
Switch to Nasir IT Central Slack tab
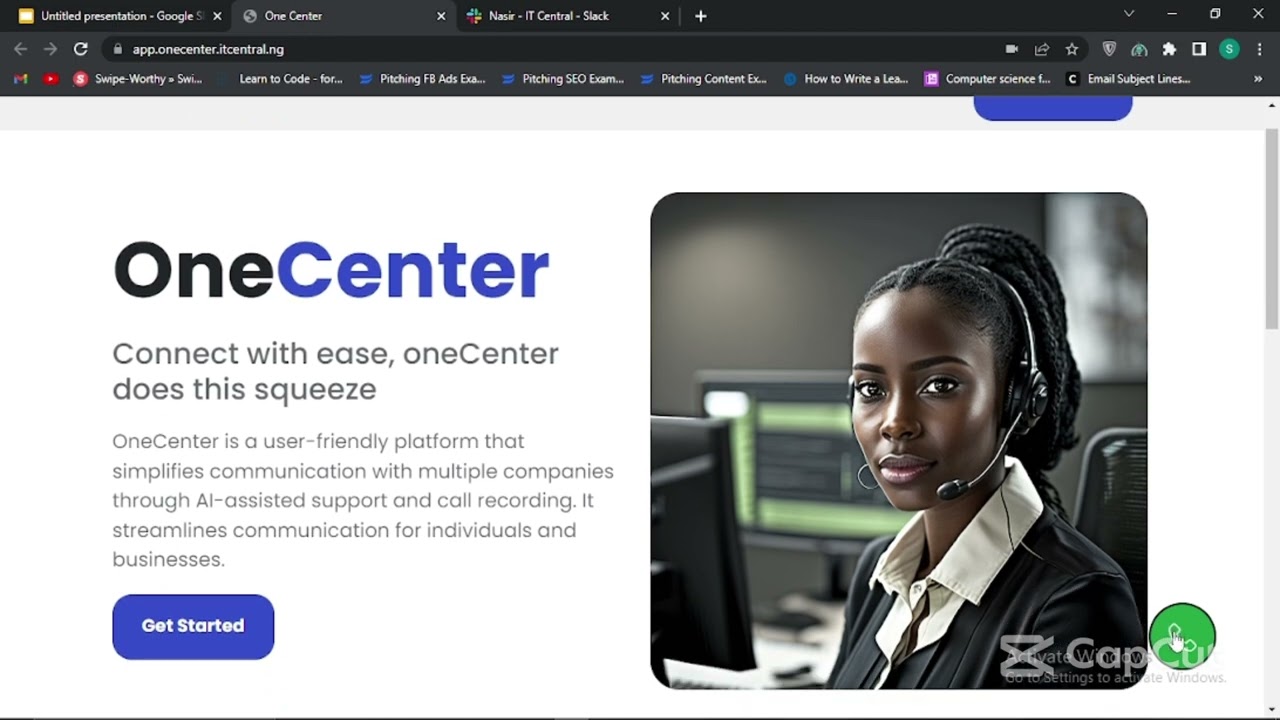click(x=548, y=16)
